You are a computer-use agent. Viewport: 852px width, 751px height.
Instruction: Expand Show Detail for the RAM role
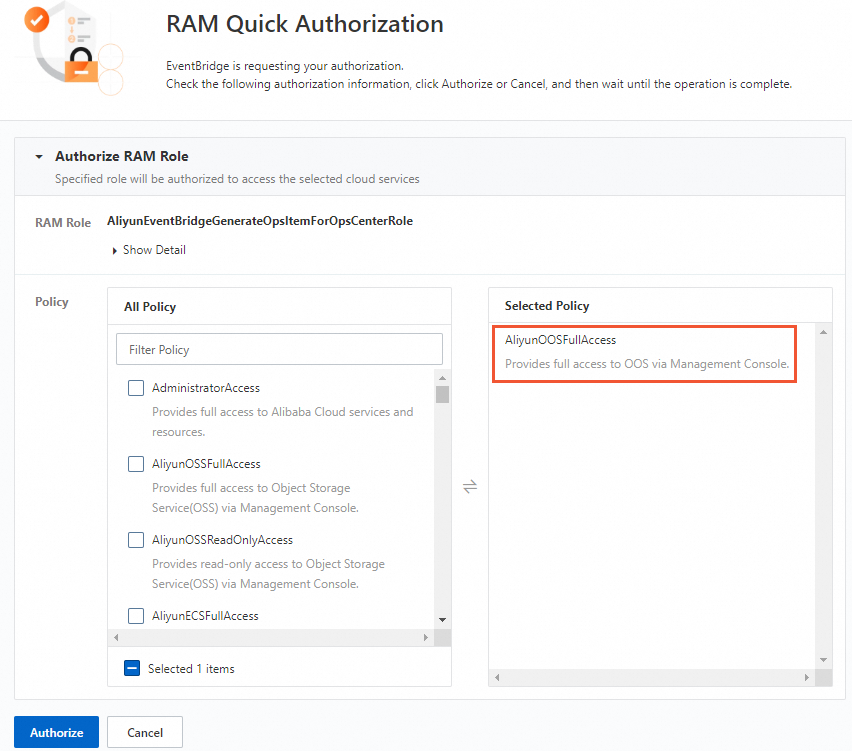[x=149, y=250]
